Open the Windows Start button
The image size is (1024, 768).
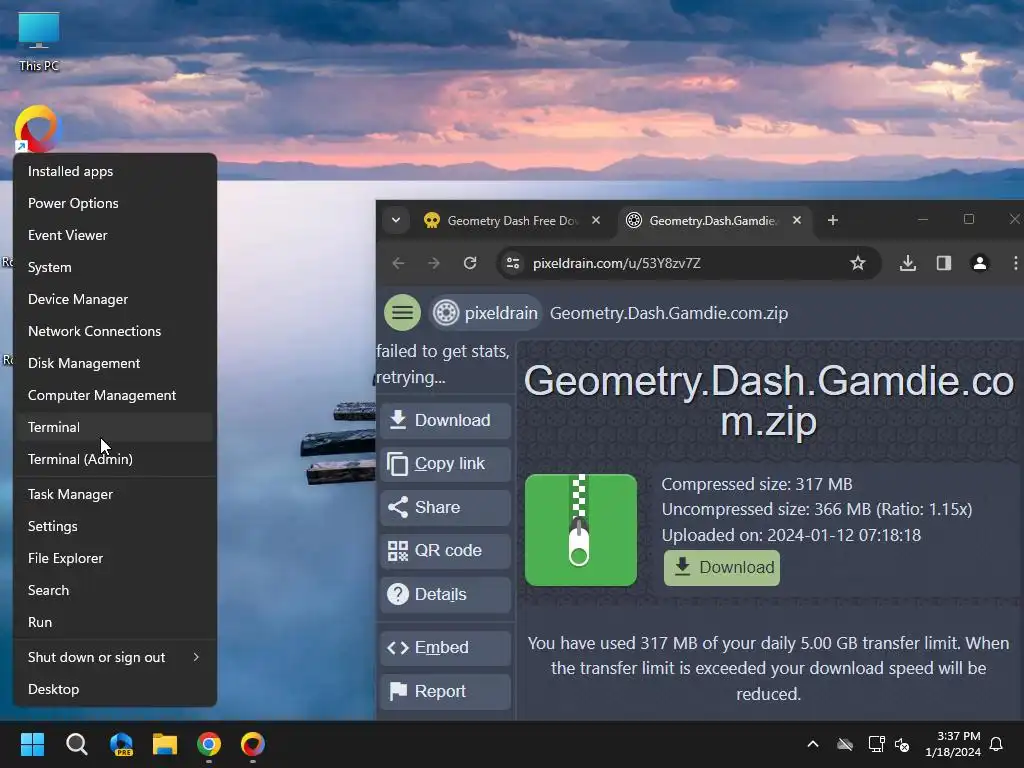coord(33,744)
